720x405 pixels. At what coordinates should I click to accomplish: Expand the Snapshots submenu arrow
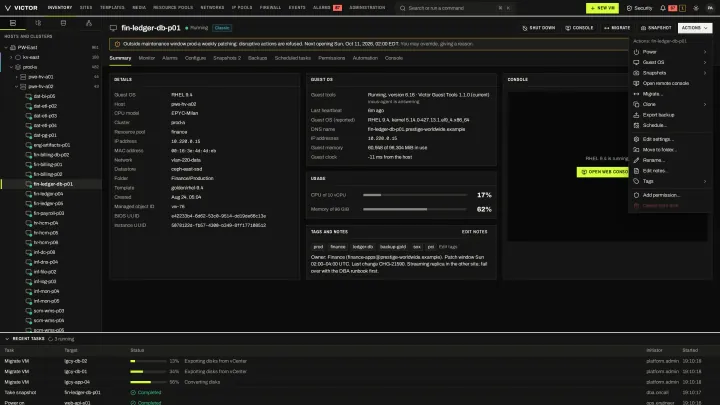(705, 73)
